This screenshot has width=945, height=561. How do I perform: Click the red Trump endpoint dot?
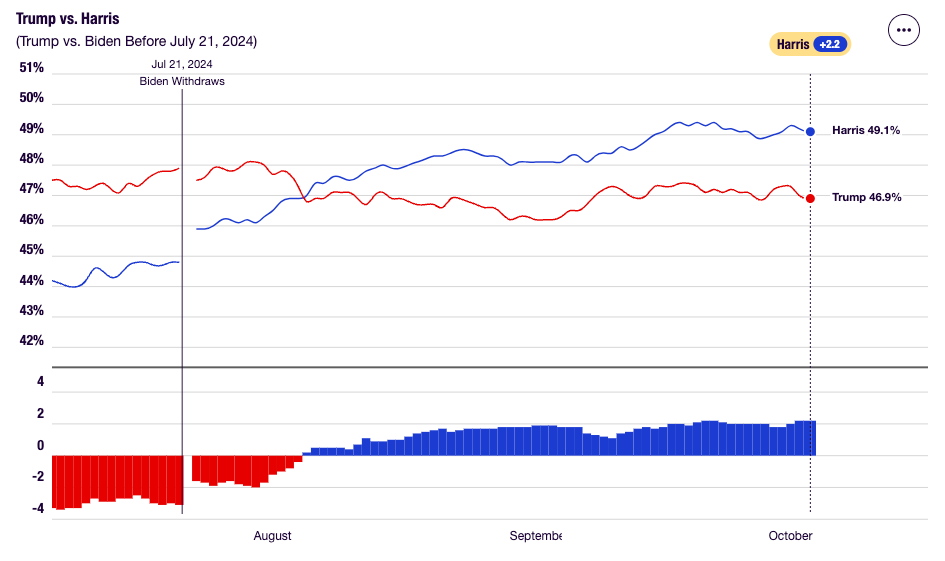point(810,198)
